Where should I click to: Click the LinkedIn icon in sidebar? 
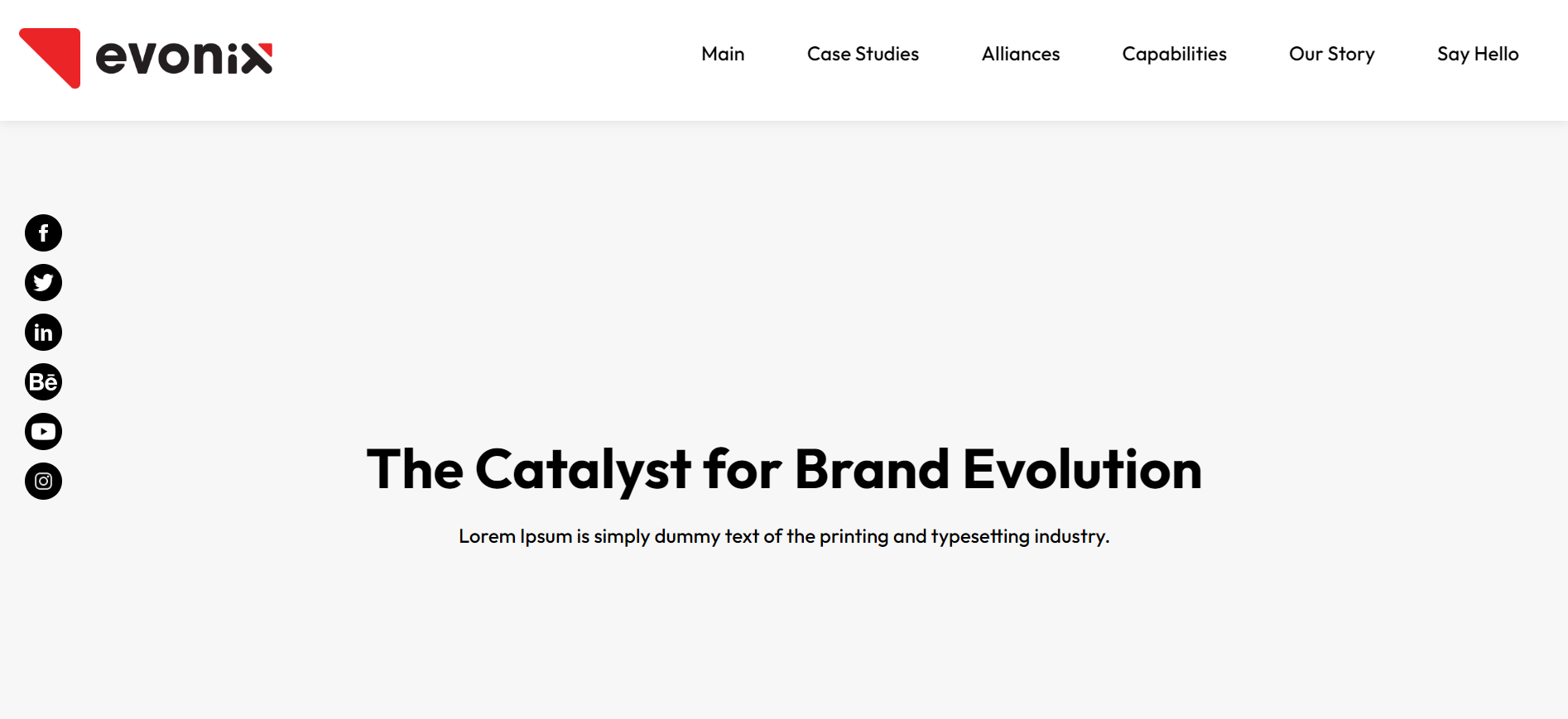(43, 333)
